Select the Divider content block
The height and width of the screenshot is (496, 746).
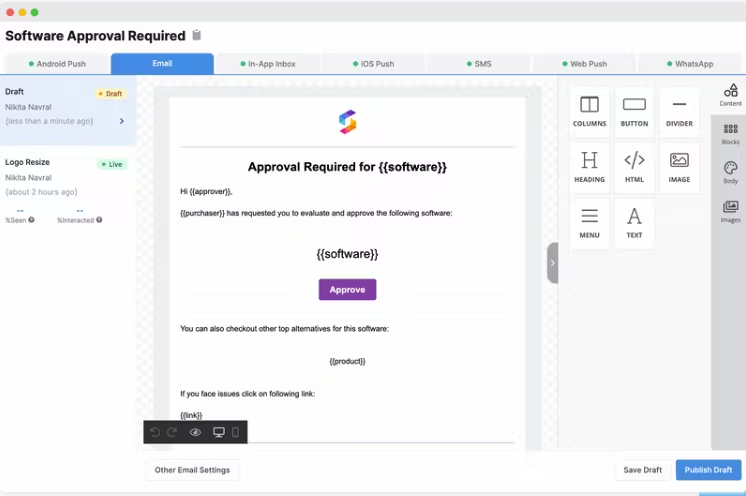pyautogui.click(x=679, y=112)
